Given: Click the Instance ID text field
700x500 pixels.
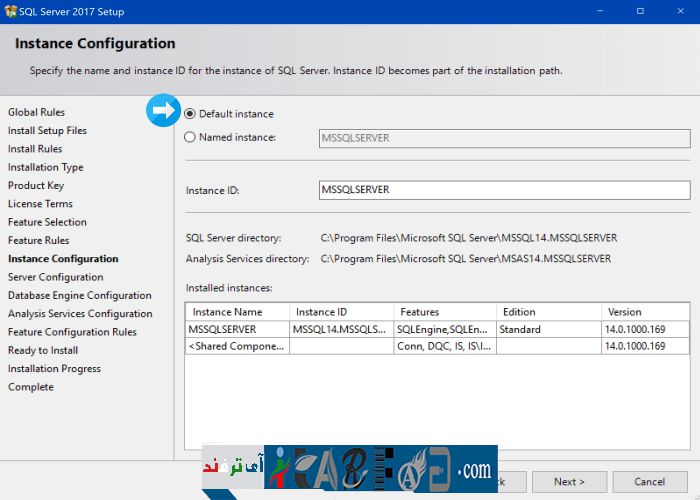Looking at the screenshot, I should pyautogui.click(x=504, y=190).
